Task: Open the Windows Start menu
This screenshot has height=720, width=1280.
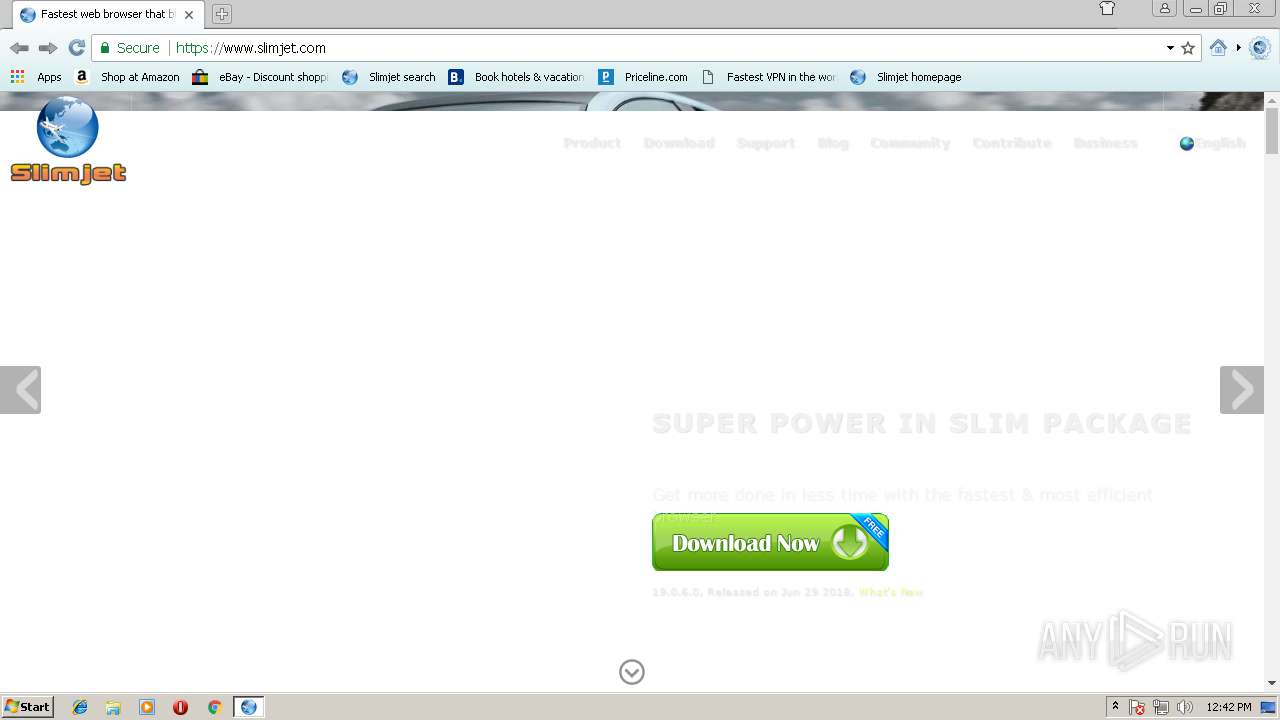Action: [x=27, y=707]
